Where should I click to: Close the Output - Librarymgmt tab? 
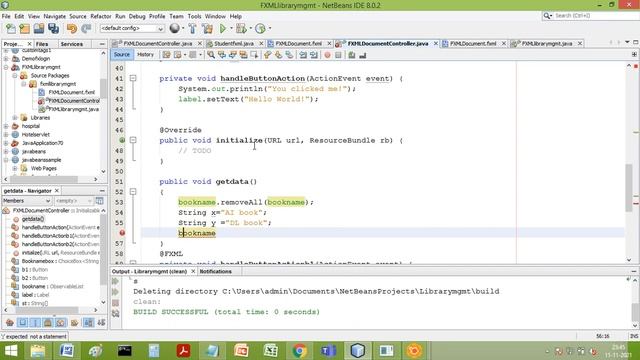pos(193,271)
